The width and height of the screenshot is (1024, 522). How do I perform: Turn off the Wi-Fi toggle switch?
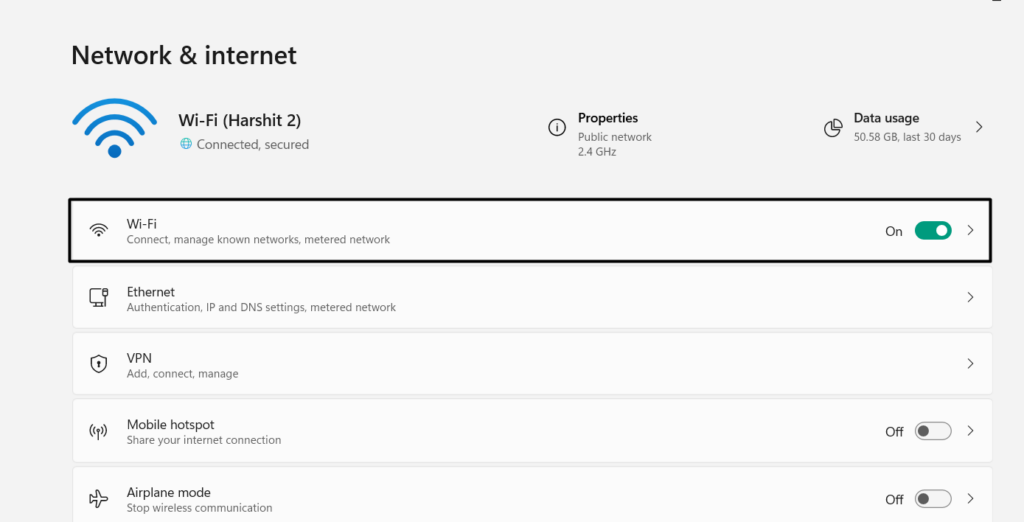(x=932, y=231)
